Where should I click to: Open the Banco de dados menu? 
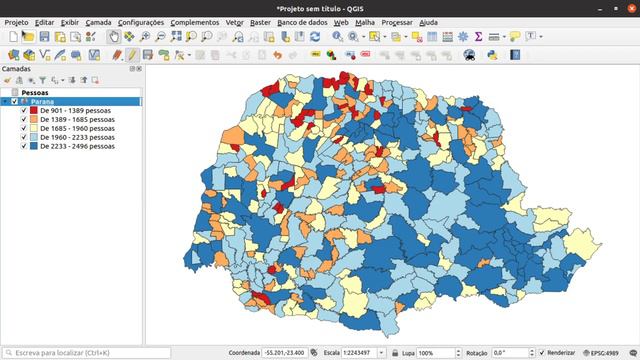point(302,23)
